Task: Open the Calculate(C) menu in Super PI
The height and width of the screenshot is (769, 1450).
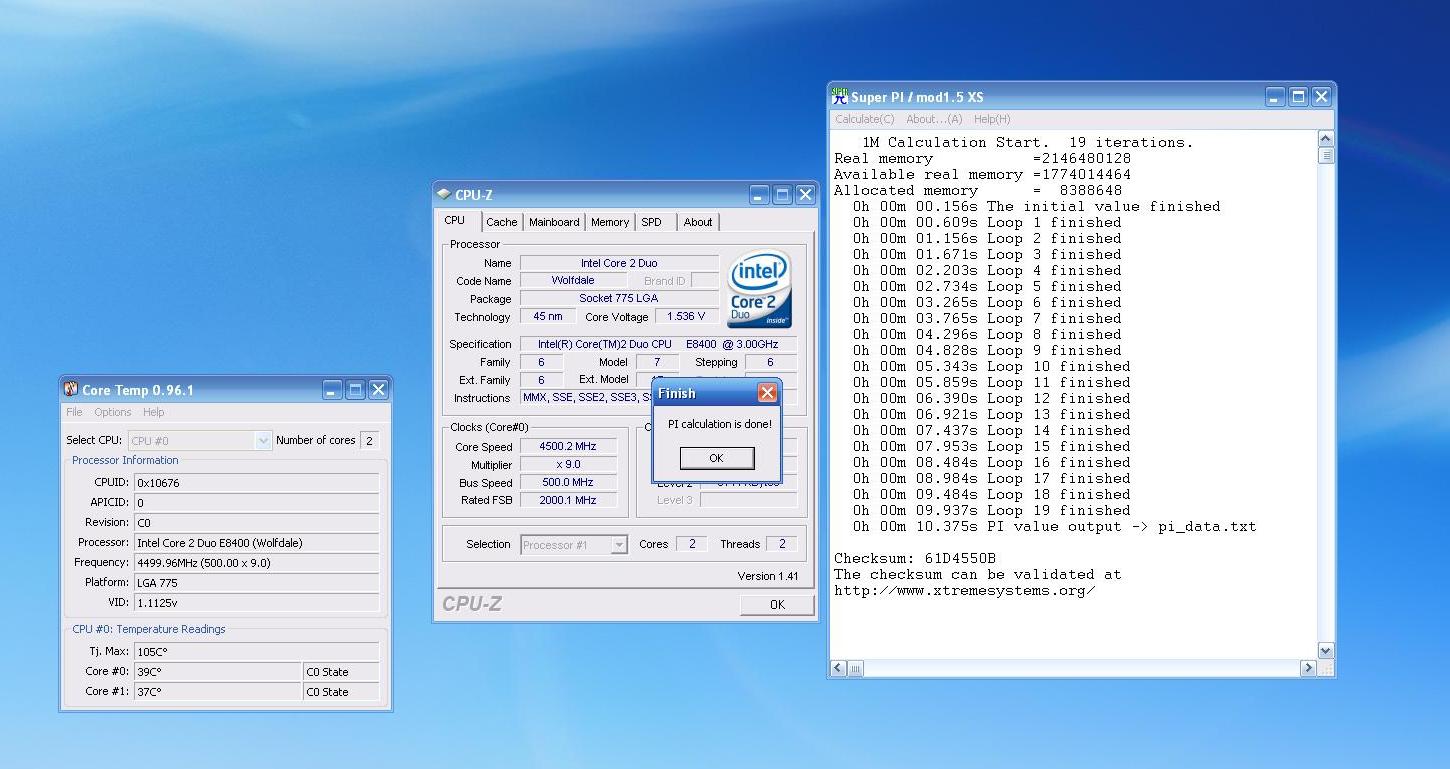Action: [865, 119]
